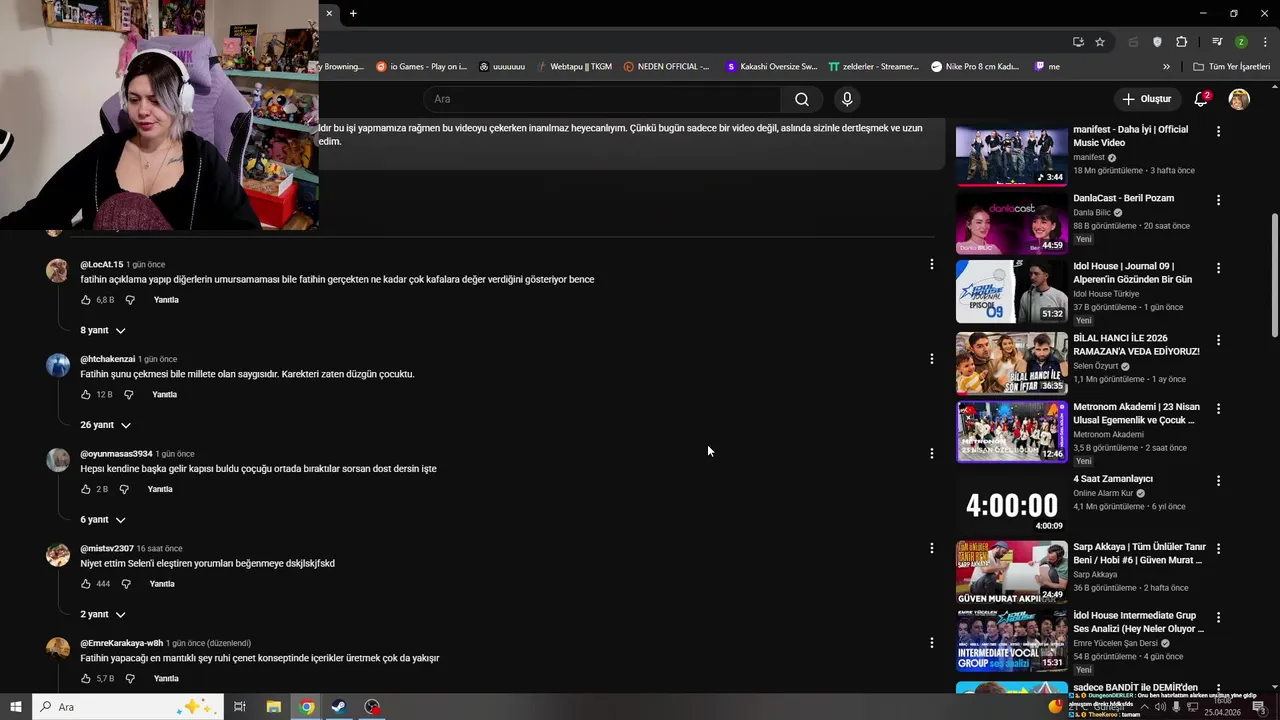Show more bookmarks with chevron overflow

(x=1166, y=67)
